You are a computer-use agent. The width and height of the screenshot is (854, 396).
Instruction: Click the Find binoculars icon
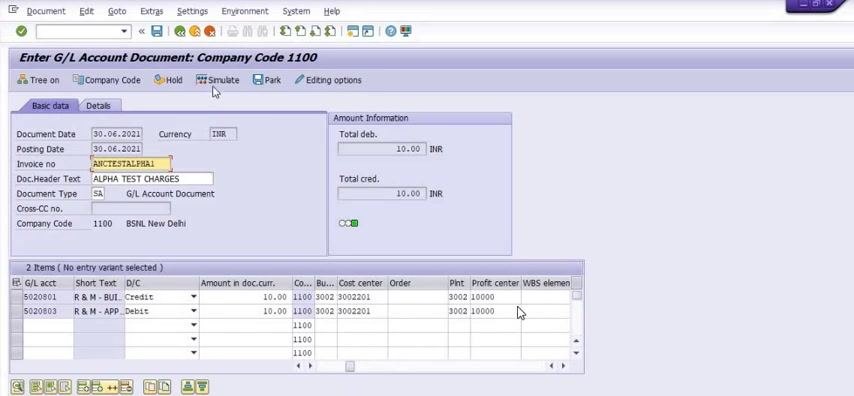[248, 32]
